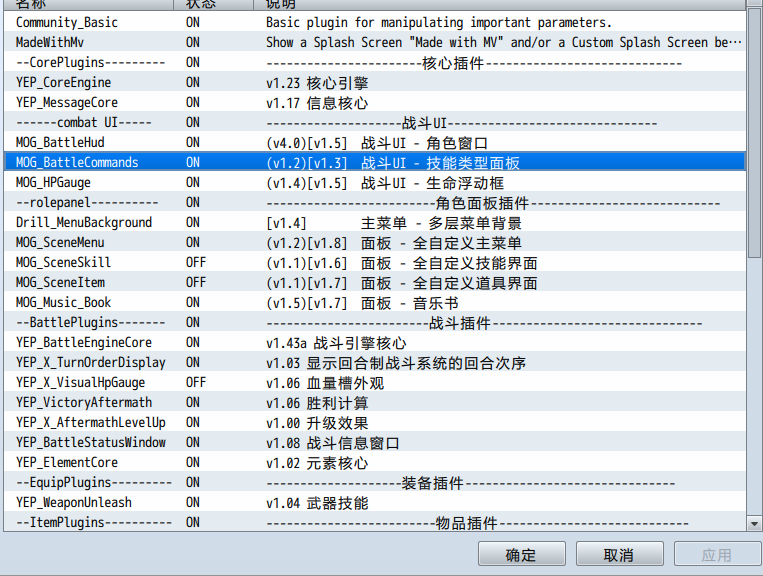Click the 取消 button

[619, 554]
